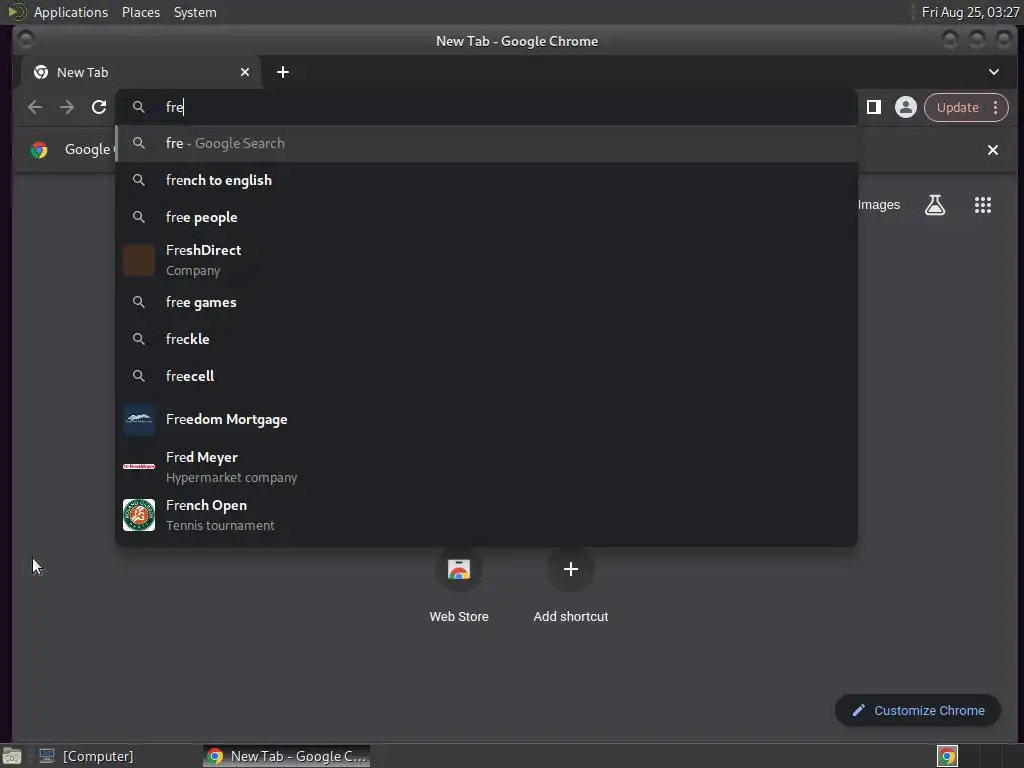Click search icon beside 'free games'
1024x768 pixels.
click(x=138, y=302)
